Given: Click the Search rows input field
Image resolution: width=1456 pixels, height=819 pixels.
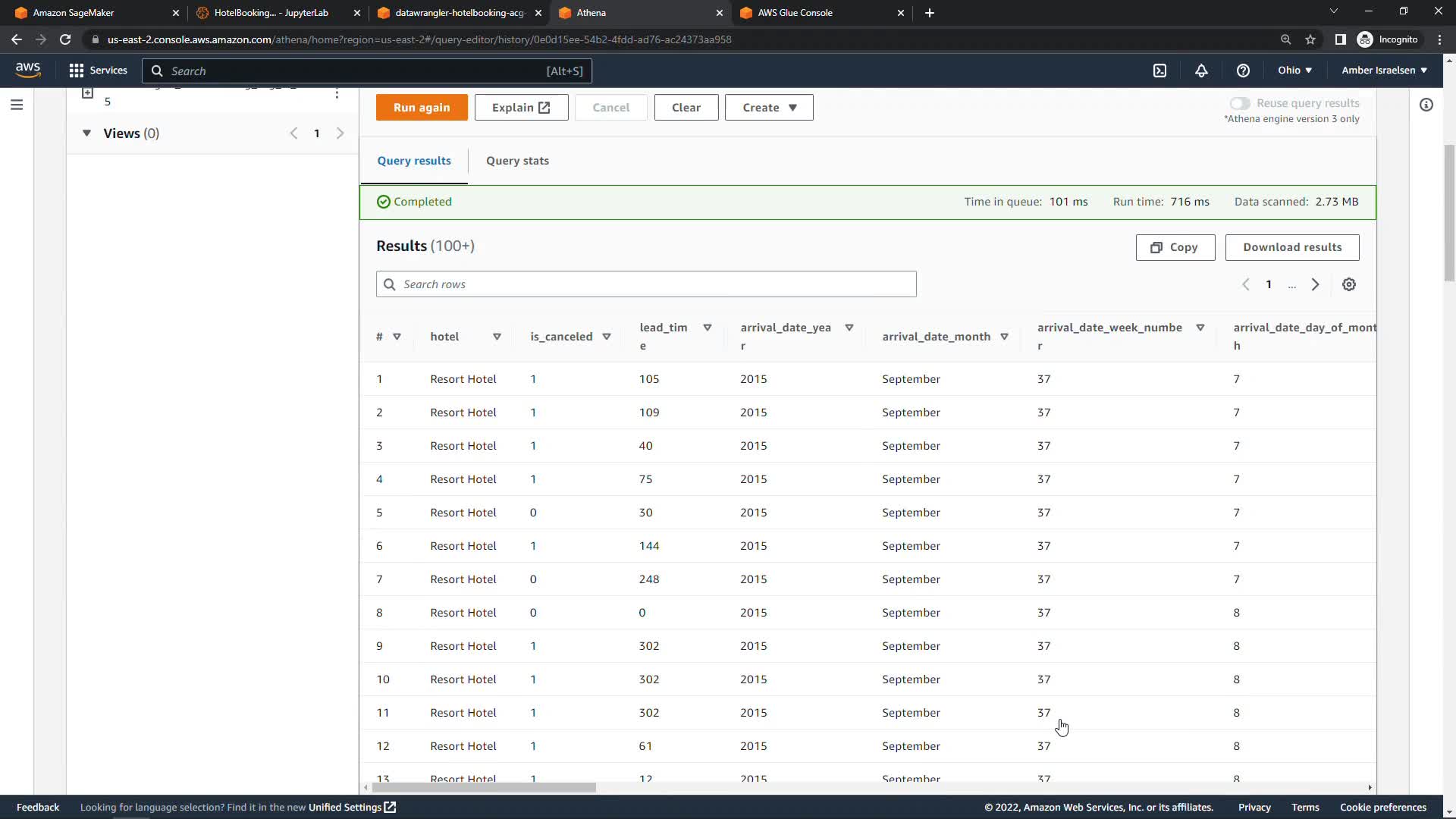Looking at the screenshot, I should [646, 284].
